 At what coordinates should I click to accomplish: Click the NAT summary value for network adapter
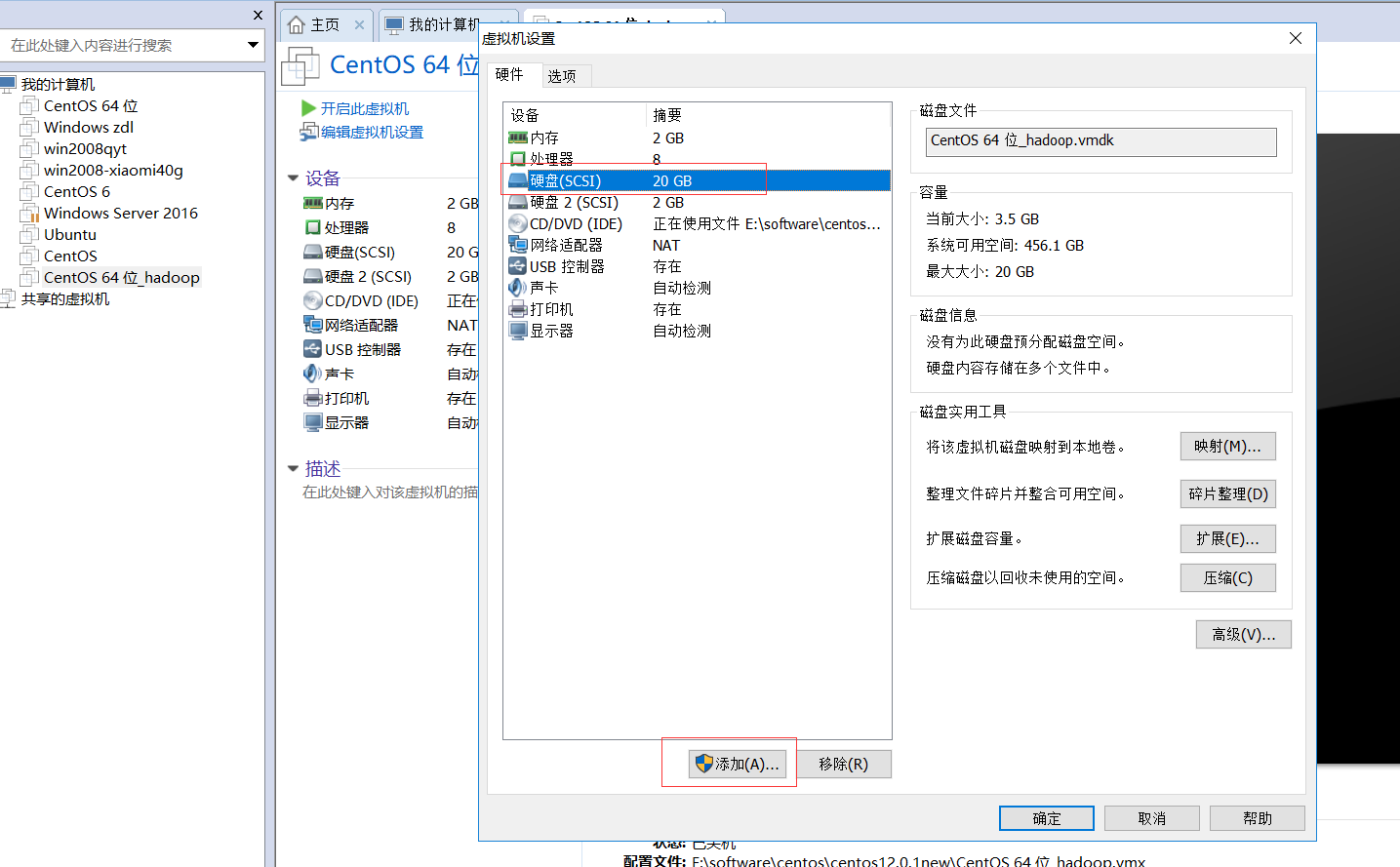coord(666,245)
